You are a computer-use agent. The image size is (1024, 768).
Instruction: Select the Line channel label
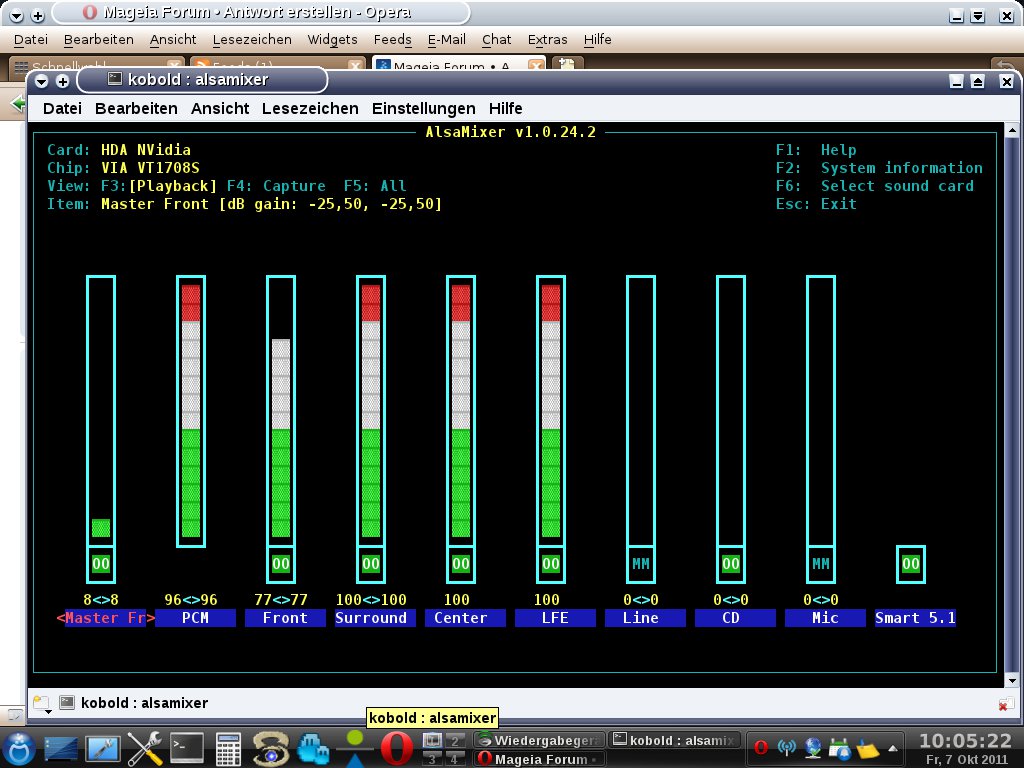[645, 618]
